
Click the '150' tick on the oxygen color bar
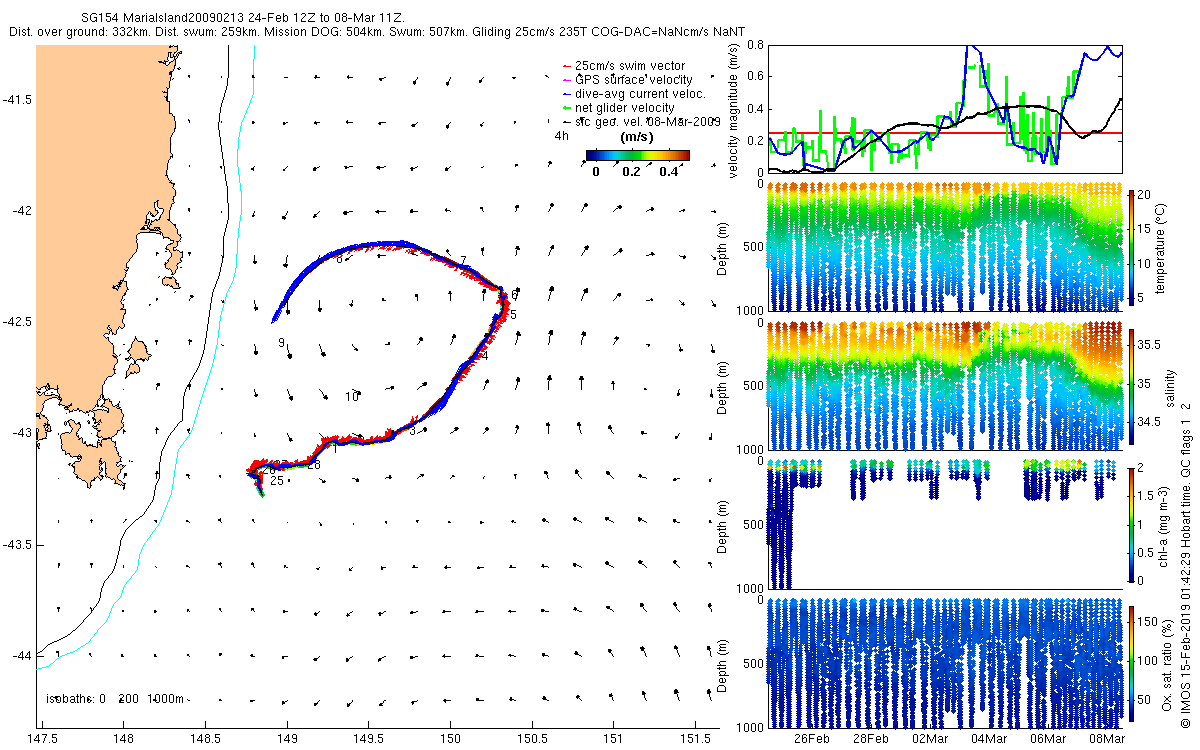click(x=1149, y=624)
